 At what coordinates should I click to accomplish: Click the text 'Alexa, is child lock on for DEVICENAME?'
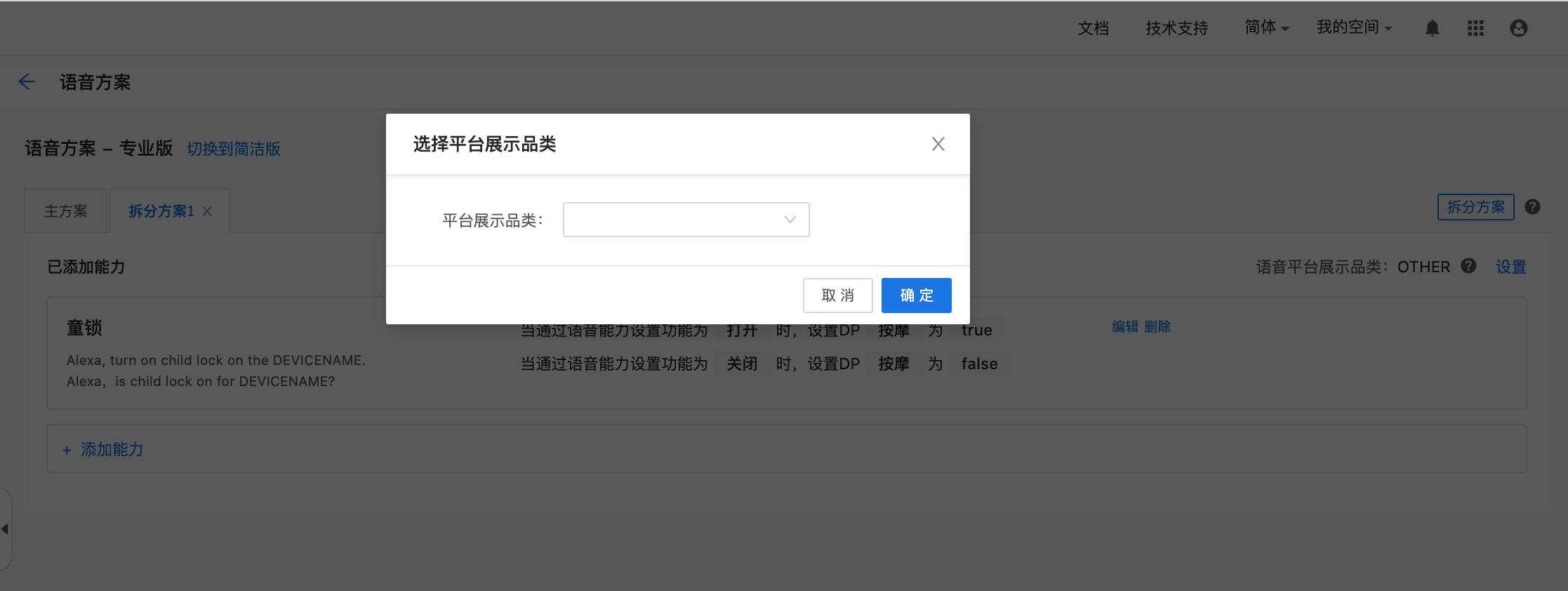pos(201,381)
